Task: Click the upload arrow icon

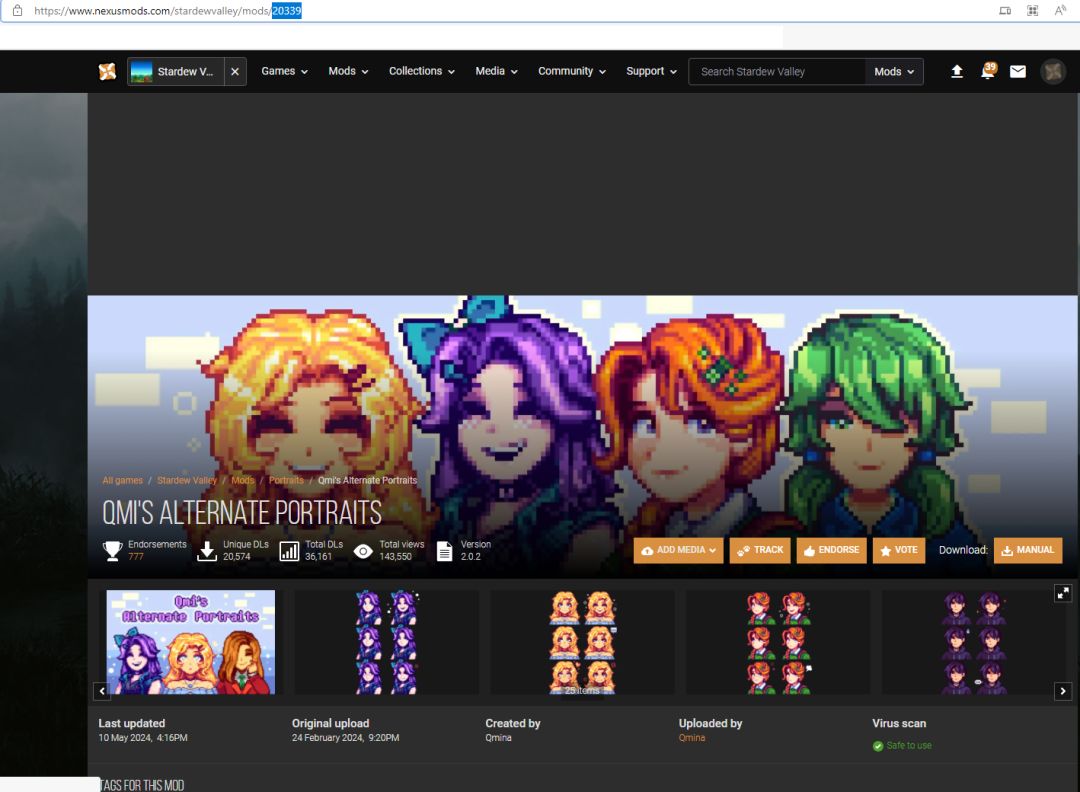Action: click(x=957, y=72)
